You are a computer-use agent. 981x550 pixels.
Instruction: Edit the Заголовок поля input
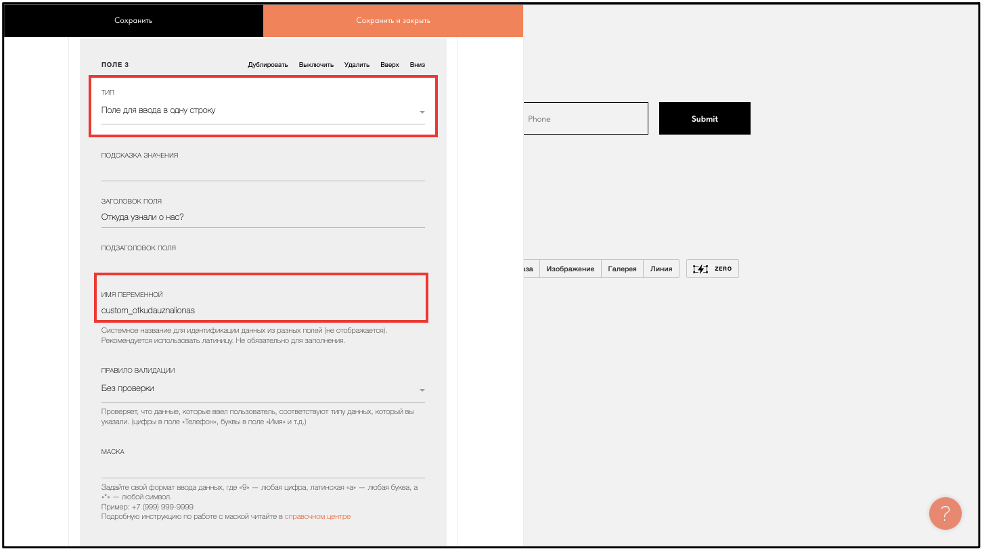(x=263, y=217)
